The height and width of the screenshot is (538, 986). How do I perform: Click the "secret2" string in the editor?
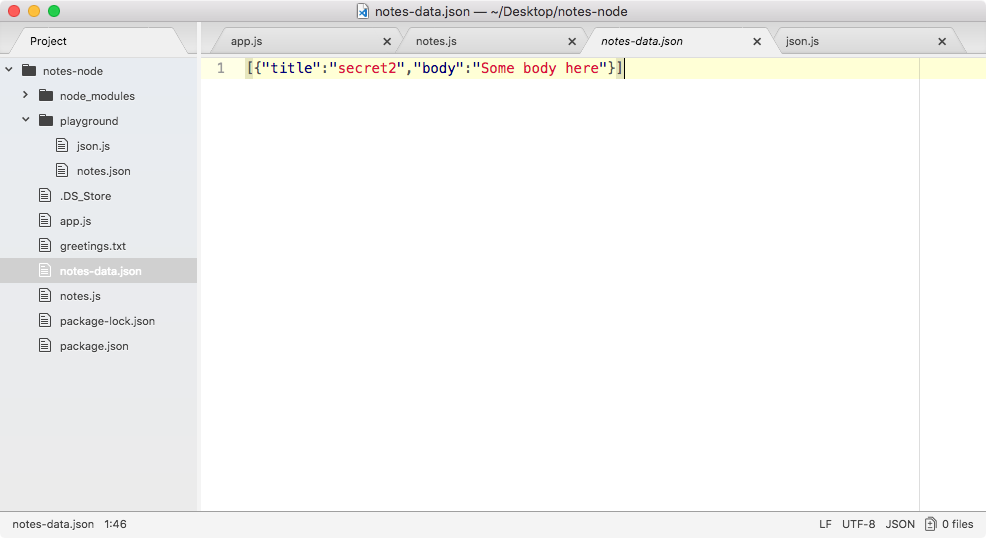click(367, 68)
